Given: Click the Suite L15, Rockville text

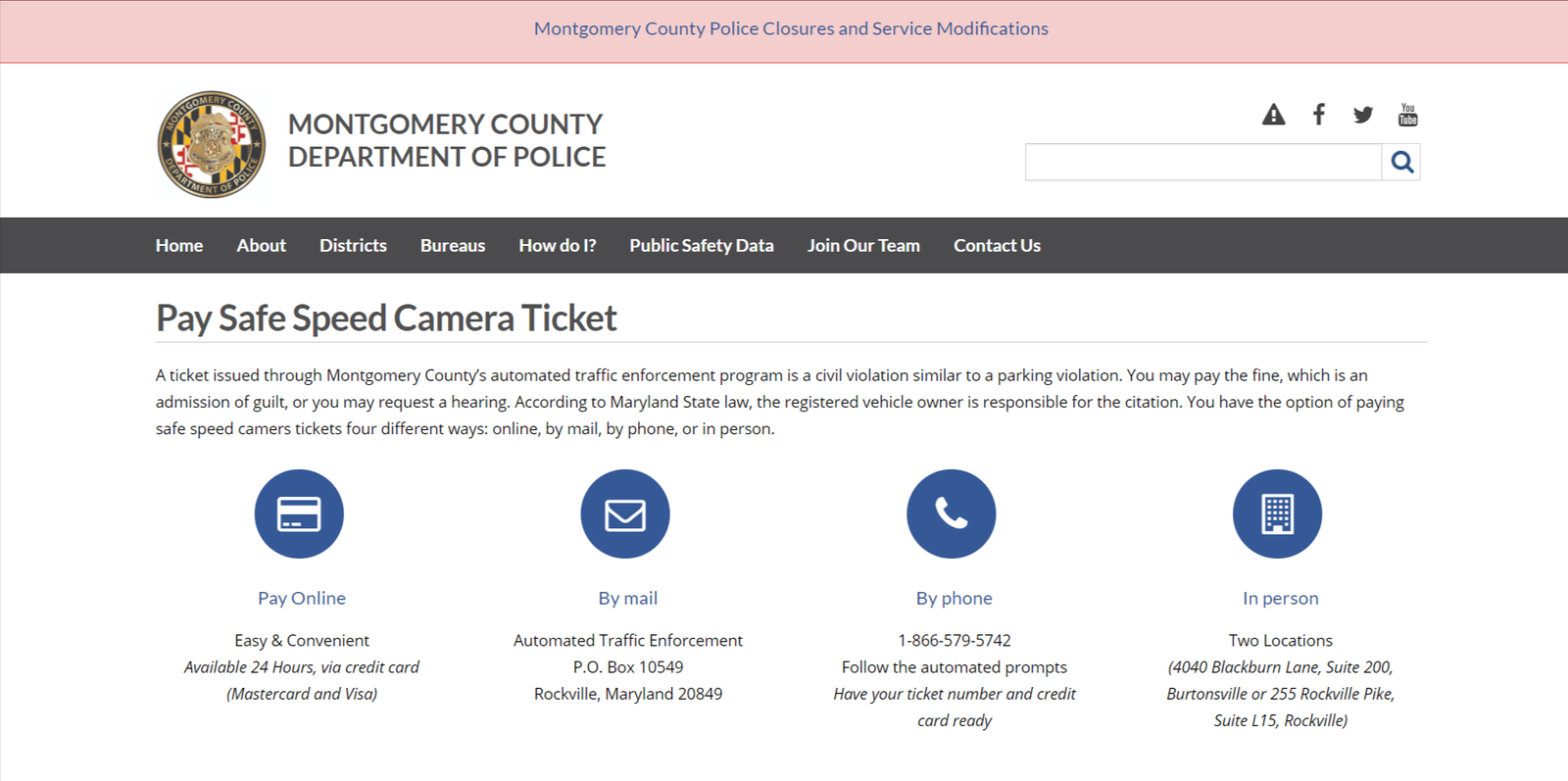Looking at the screenshot, I should tap(1281, 720).
